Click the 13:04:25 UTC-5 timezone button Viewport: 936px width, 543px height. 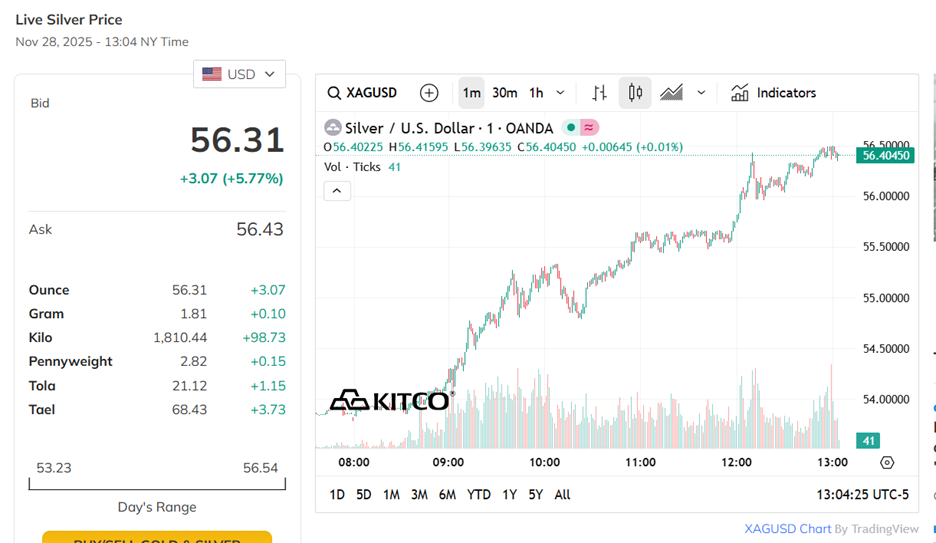click(x=862, y=494)
